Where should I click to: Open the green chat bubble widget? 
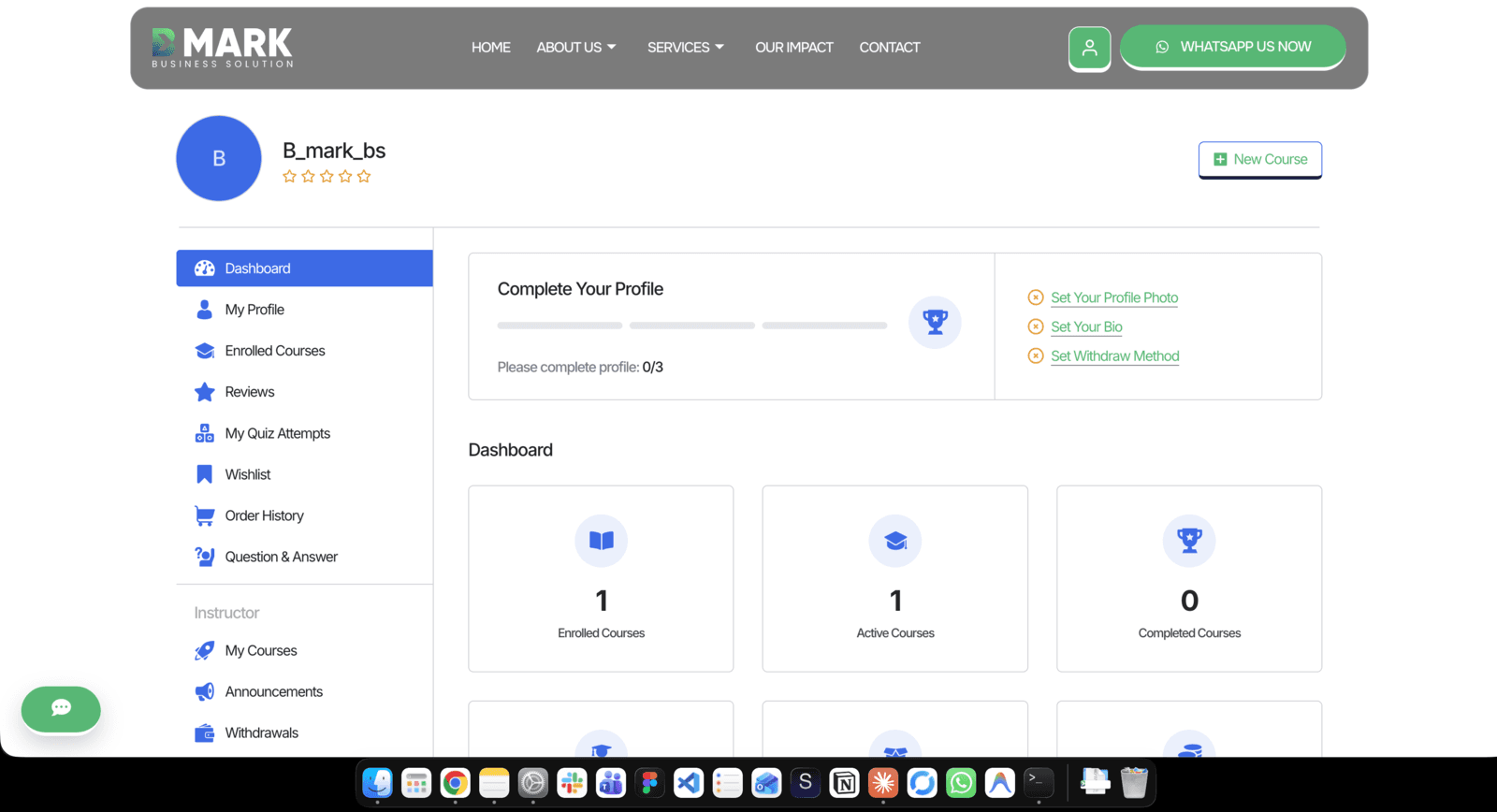click(61, 708)
